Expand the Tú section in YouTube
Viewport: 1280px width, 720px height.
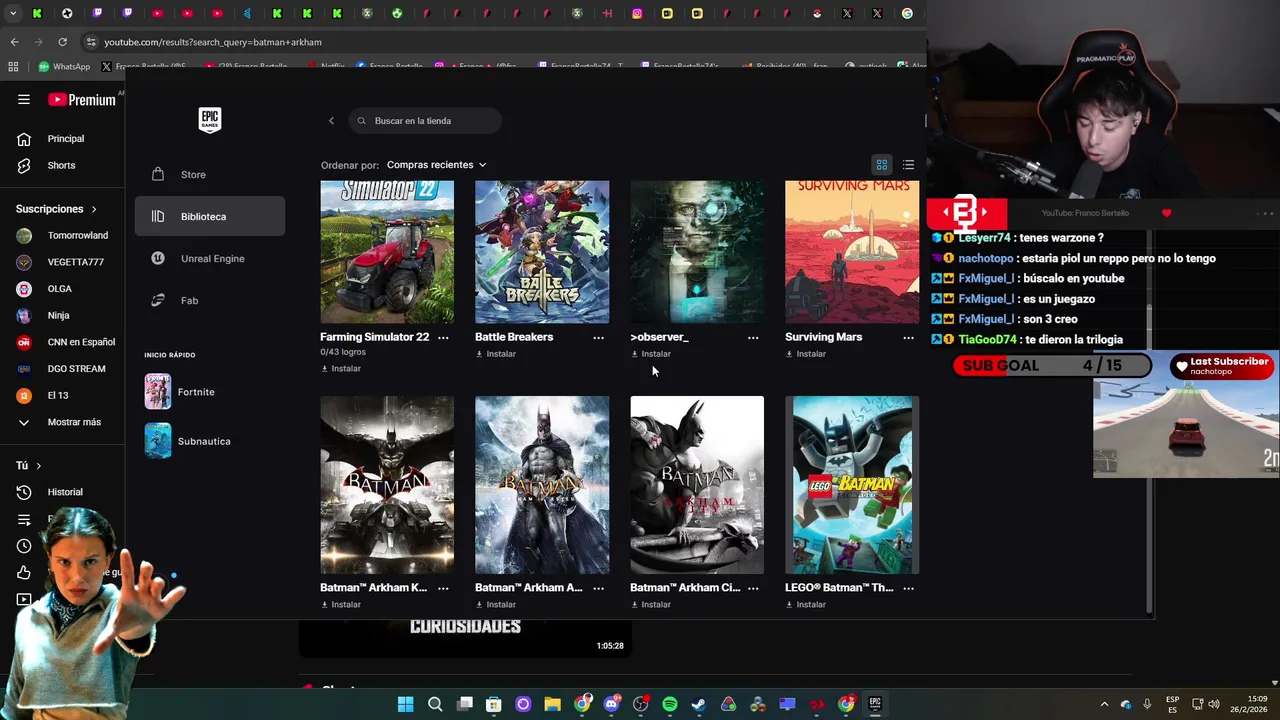click(28, 466)
